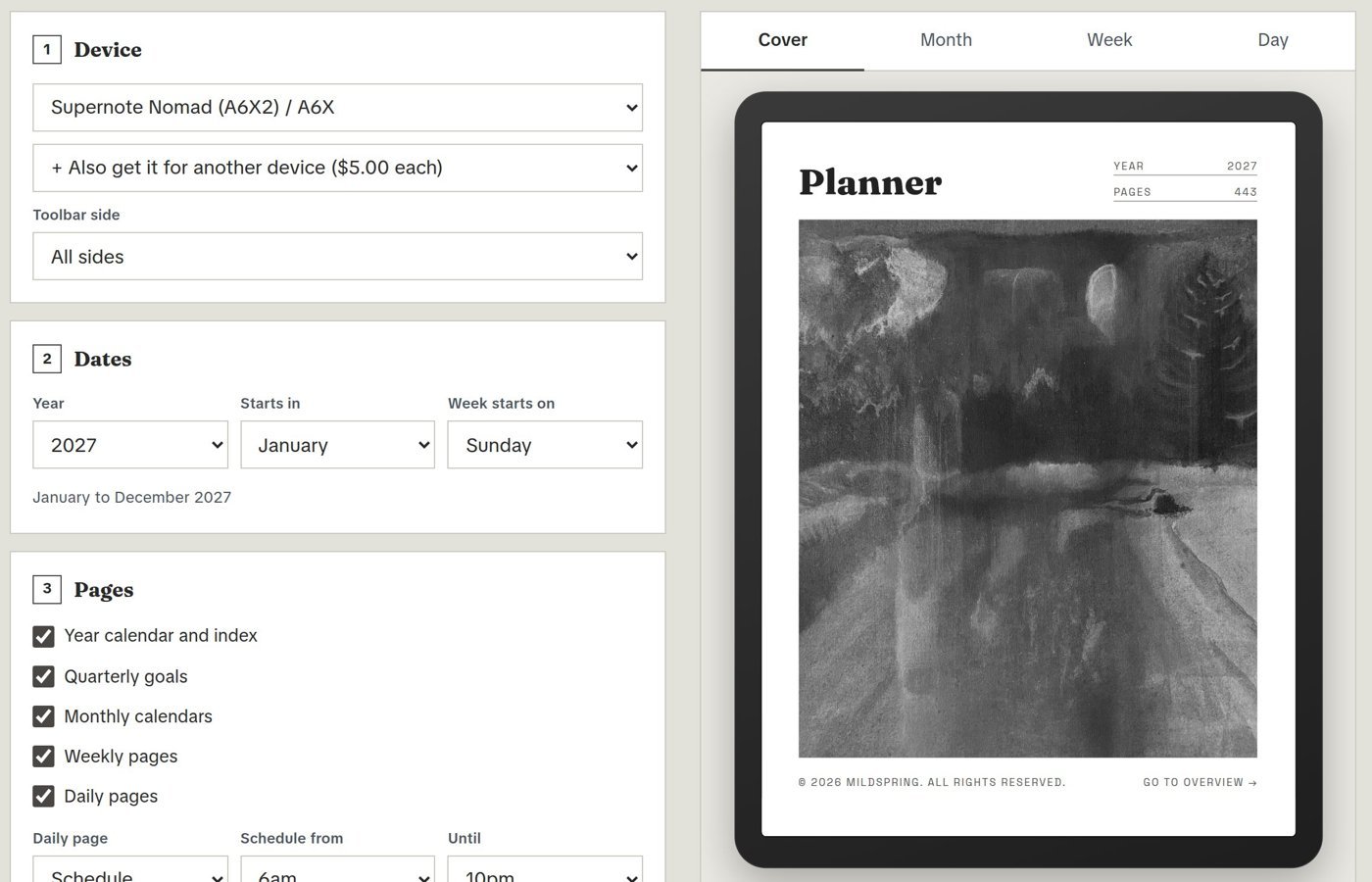Open the Daily page Schedule dropdown
Image resolution: width=1372 pixels, height=882 pixels.
[130, 870]
